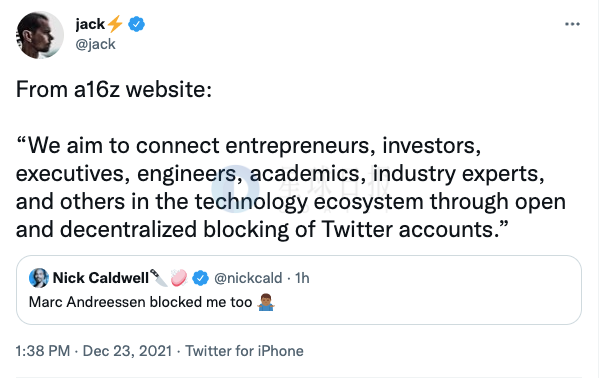Click the 'From a16z website:' tweet text

pyautogui.click(x=114, y=90)
